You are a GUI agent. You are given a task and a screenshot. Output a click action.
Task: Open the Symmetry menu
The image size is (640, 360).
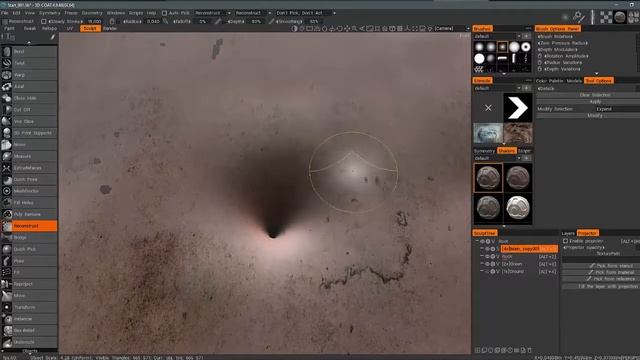[x=49, y=13]
